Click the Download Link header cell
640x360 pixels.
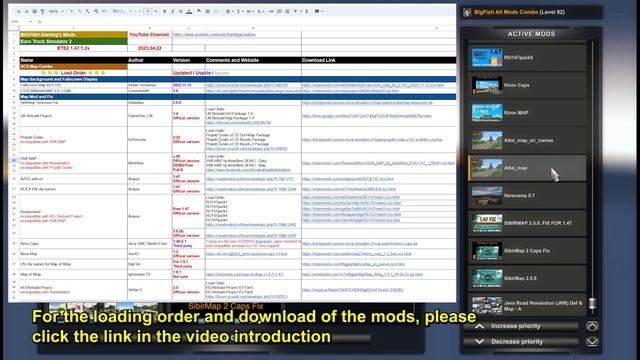pos(378,60)
